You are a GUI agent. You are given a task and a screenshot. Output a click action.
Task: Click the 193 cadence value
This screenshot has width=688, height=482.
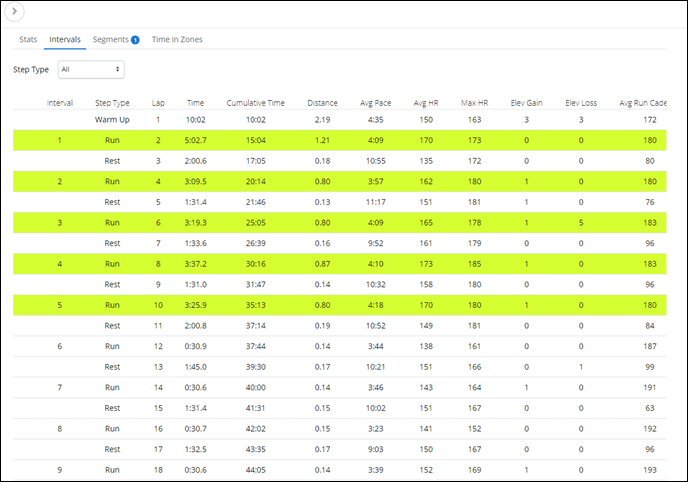click(x=650, y=470)
